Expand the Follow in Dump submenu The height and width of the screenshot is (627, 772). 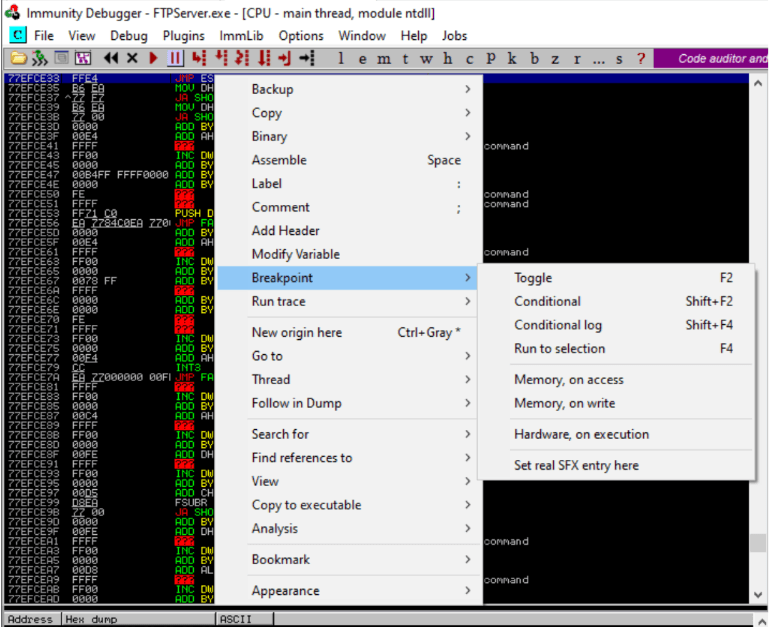[349, 403]
